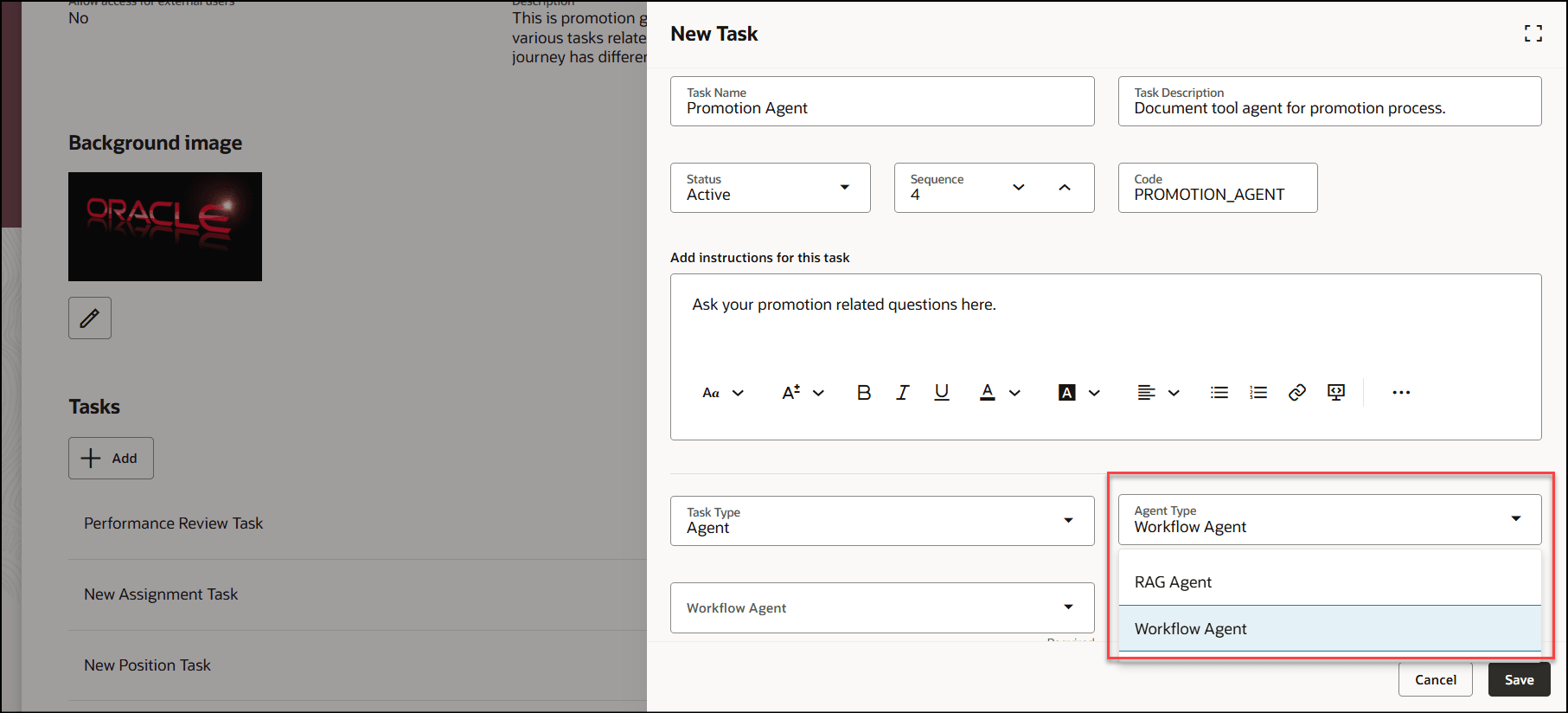Open the font size menu
The image size is (1568, 713).
[803, 393]
